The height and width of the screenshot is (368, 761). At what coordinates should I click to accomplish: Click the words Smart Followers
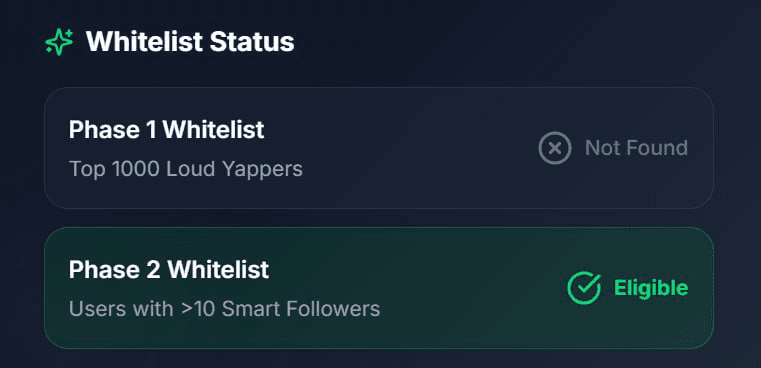point(301,309)
